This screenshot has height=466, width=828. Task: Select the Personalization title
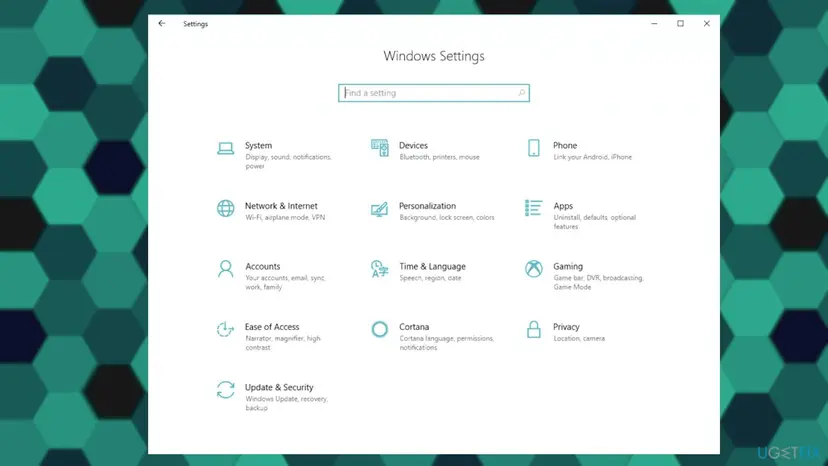click(x=427, y=206)
